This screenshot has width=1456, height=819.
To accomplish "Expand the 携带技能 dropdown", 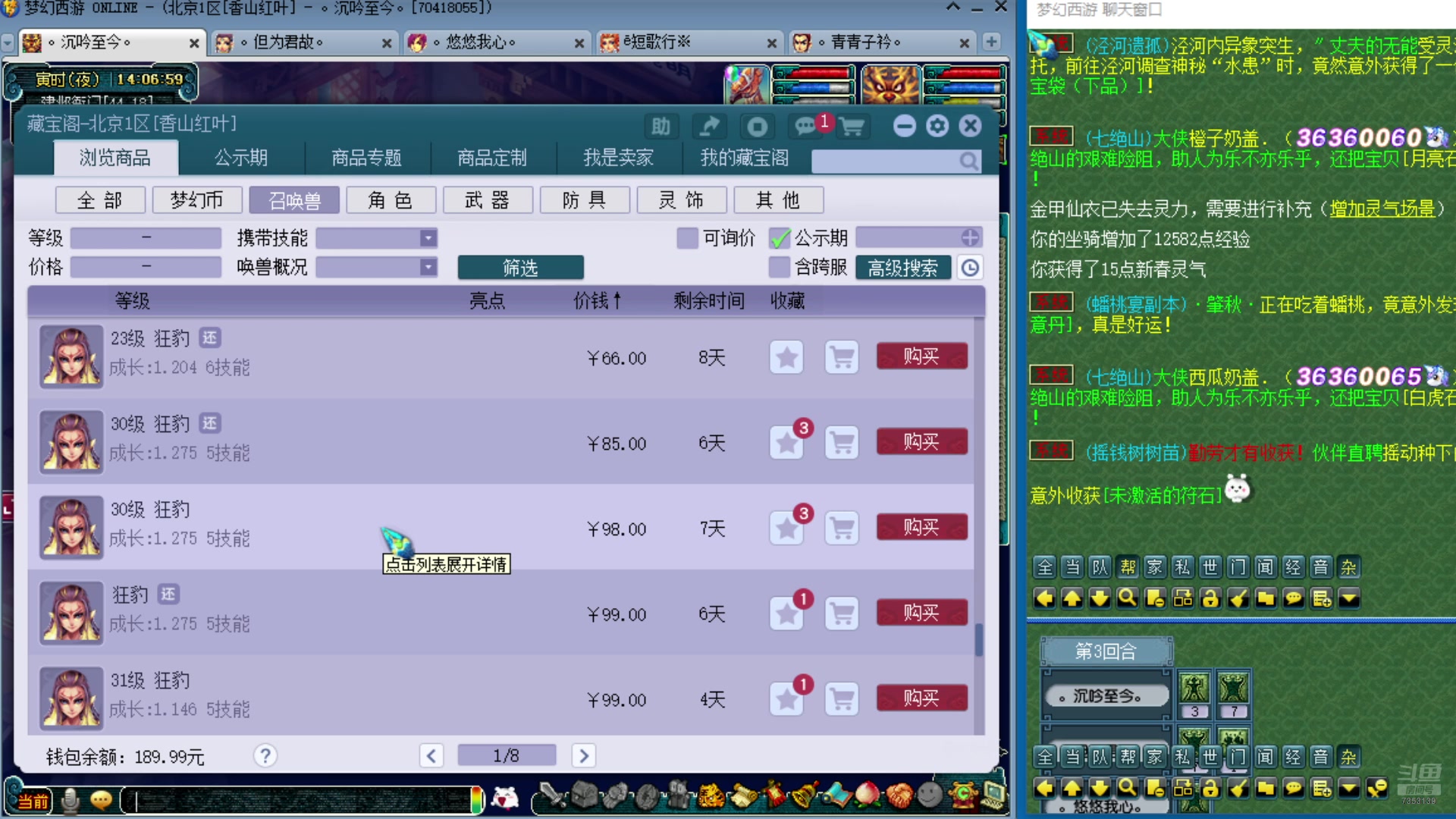I will coord(428,238).
